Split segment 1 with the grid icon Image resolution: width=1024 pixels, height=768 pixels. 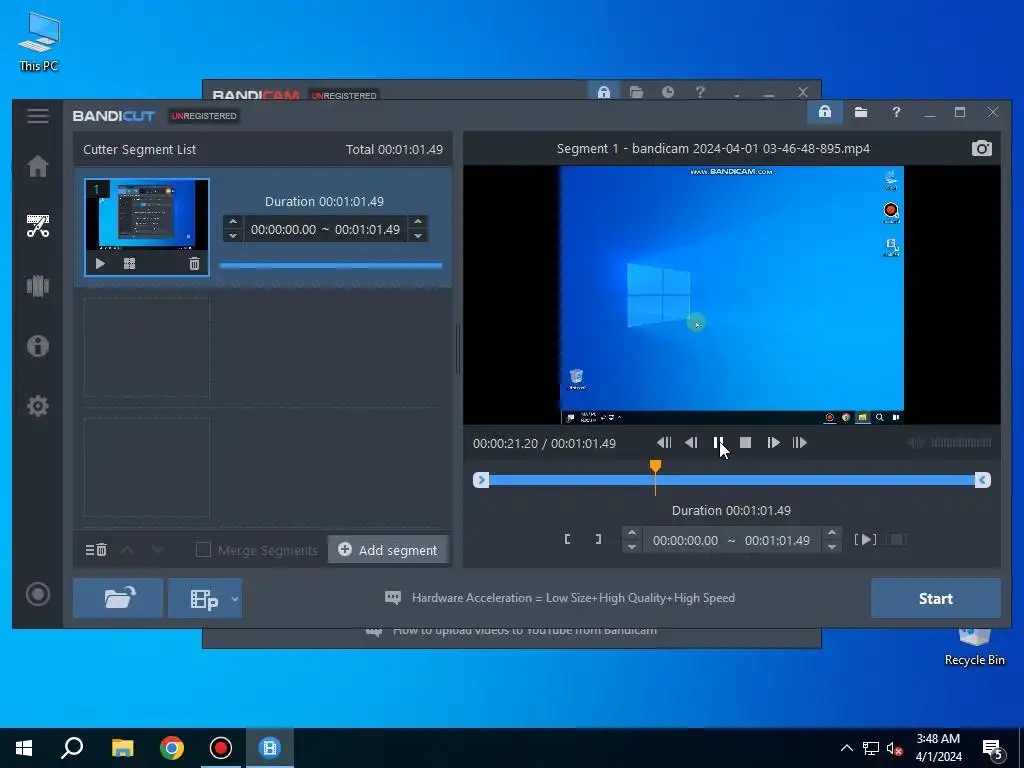tap(129, 264)
